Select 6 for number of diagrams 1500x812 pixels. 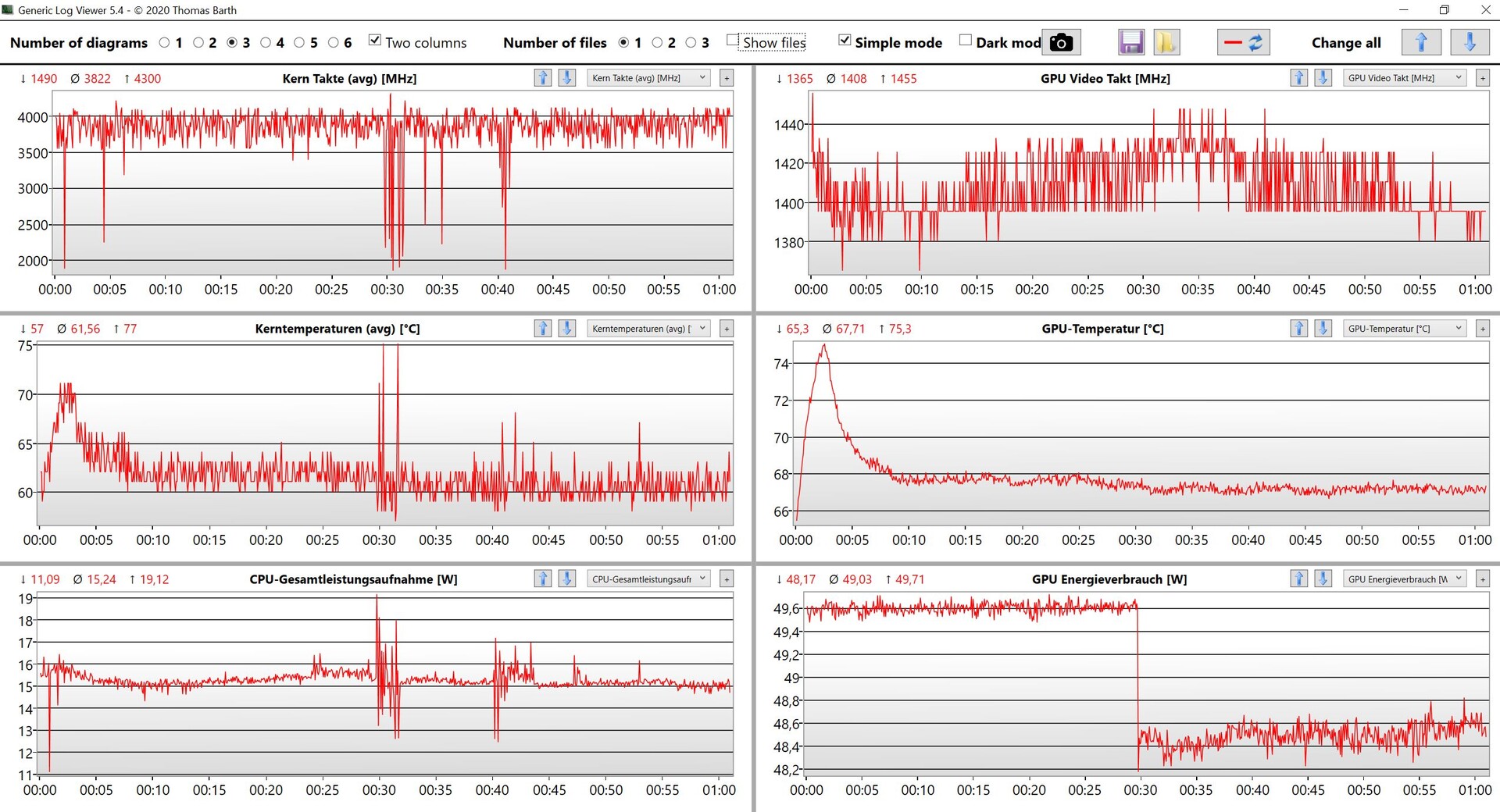[334, 43]
